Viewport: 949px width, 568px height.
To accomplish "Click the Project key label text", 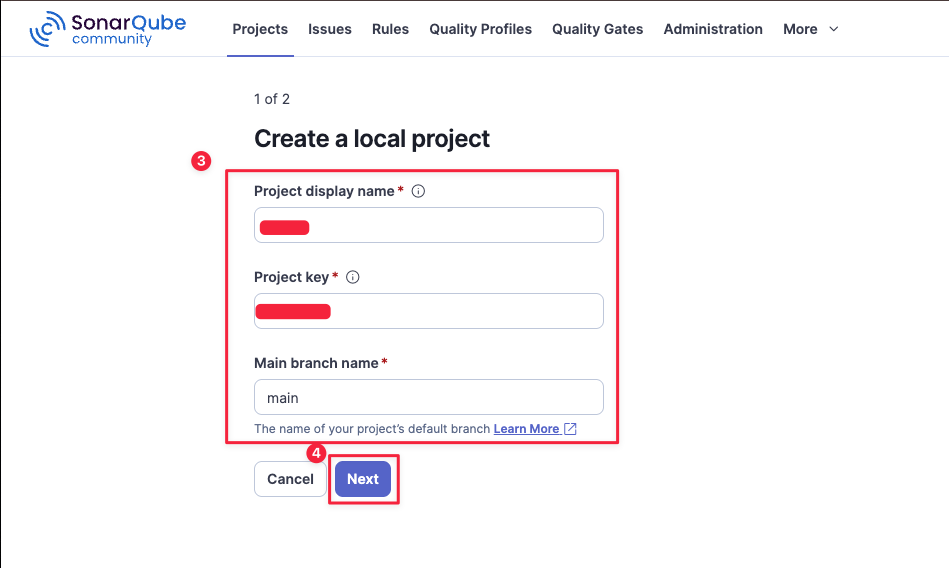I will pyautogui.click(x=291, y=277).
